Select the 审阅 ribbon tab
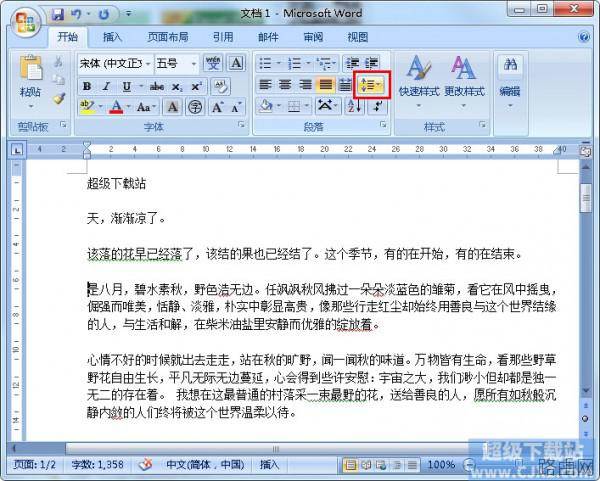Image resolution: width=600 pixels, height=481 pixels. click(313, 37)
